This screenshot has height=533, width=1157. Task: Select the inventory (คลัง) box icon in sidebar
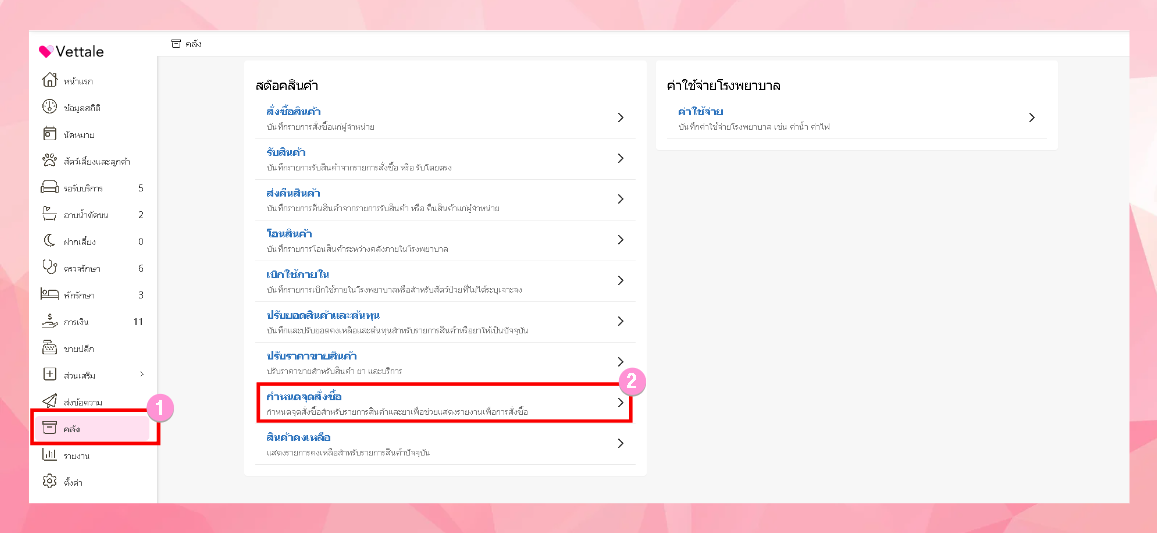(x=49, y=428)
